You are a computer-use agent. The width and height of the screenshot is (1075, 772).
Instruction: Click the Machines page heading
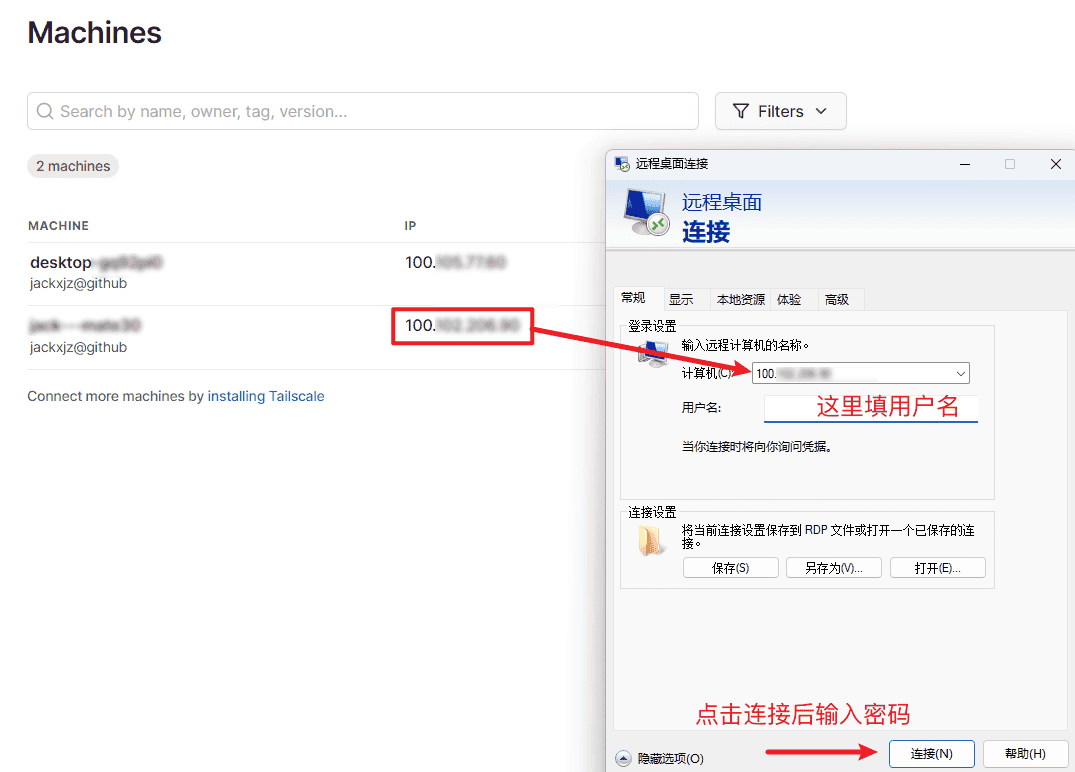[95, 33]
